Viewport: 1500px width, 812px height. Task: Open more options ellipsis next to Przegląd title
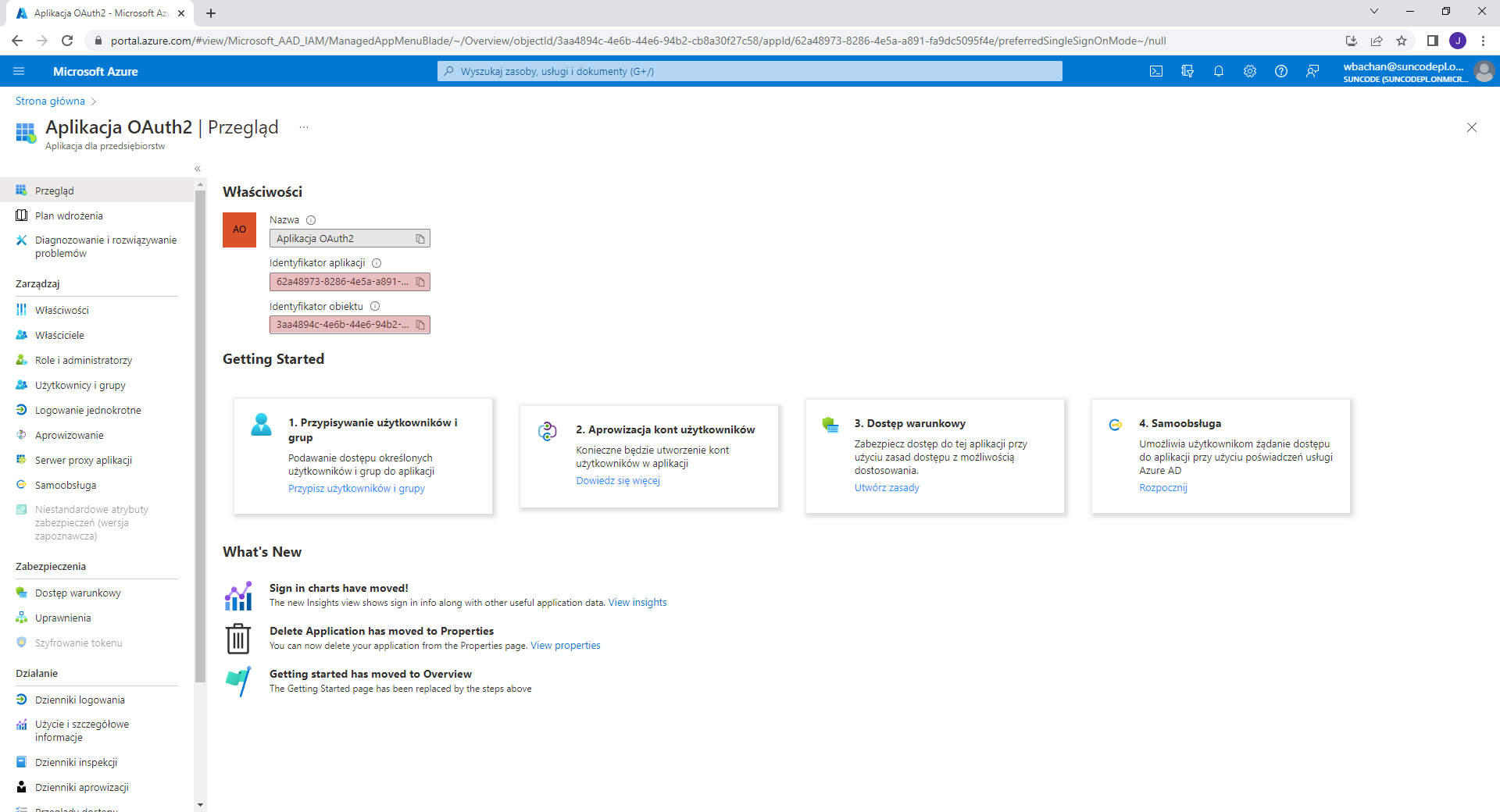(x=304, y=127)
